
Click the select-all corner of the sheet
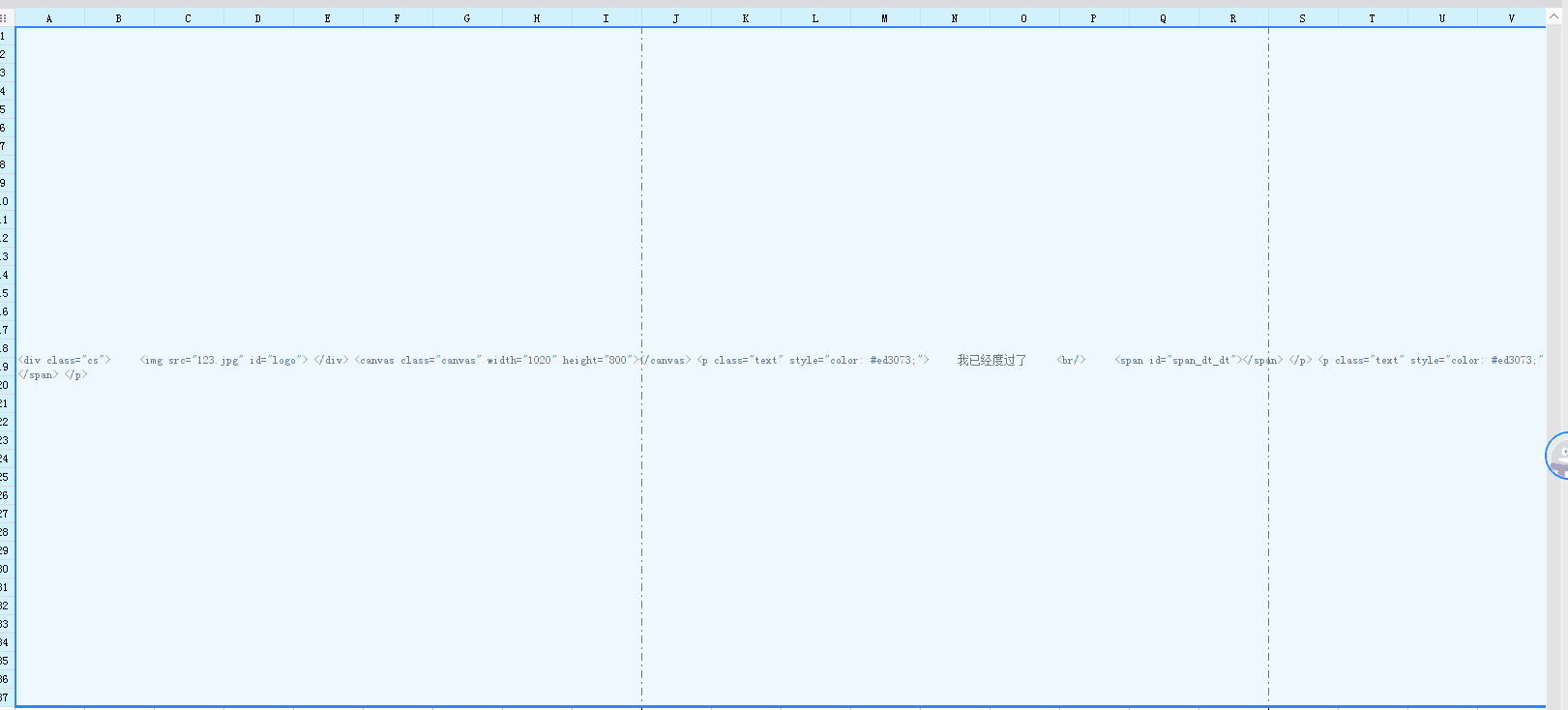coord(5,18)
